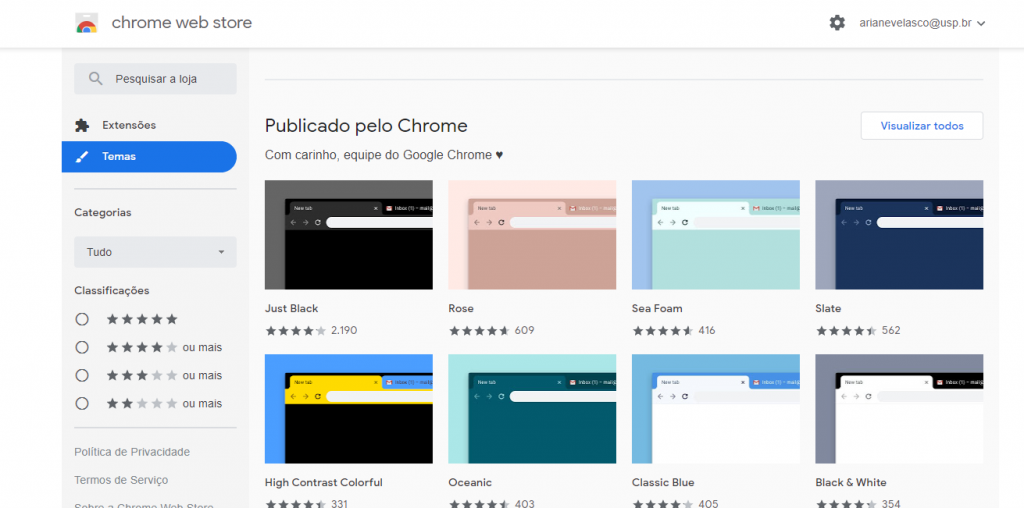Image resolution: width=1024 pixels, height=508 pixels.
Task: Click the Slate 562 rating count
Action: [891, 330]
